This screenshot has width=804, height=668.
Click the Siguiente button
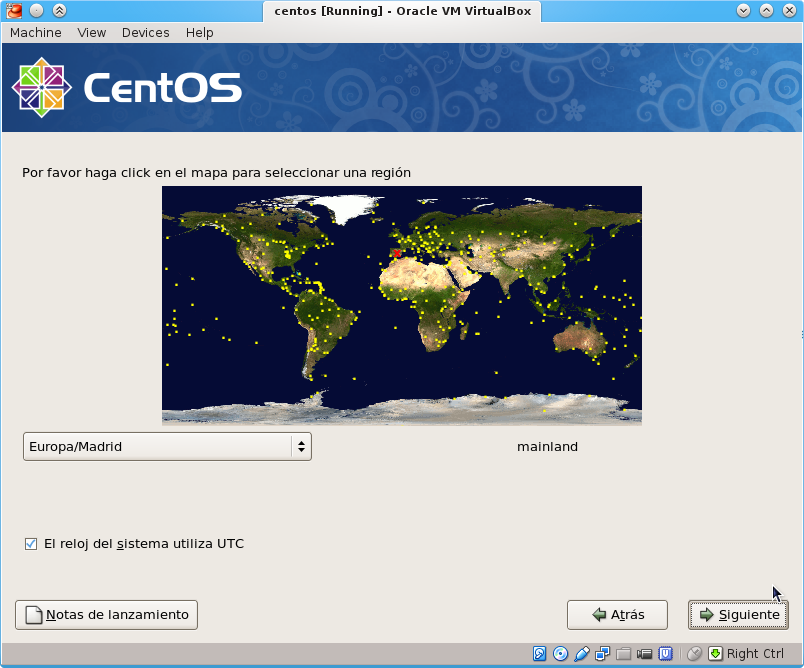pos(738,615)
